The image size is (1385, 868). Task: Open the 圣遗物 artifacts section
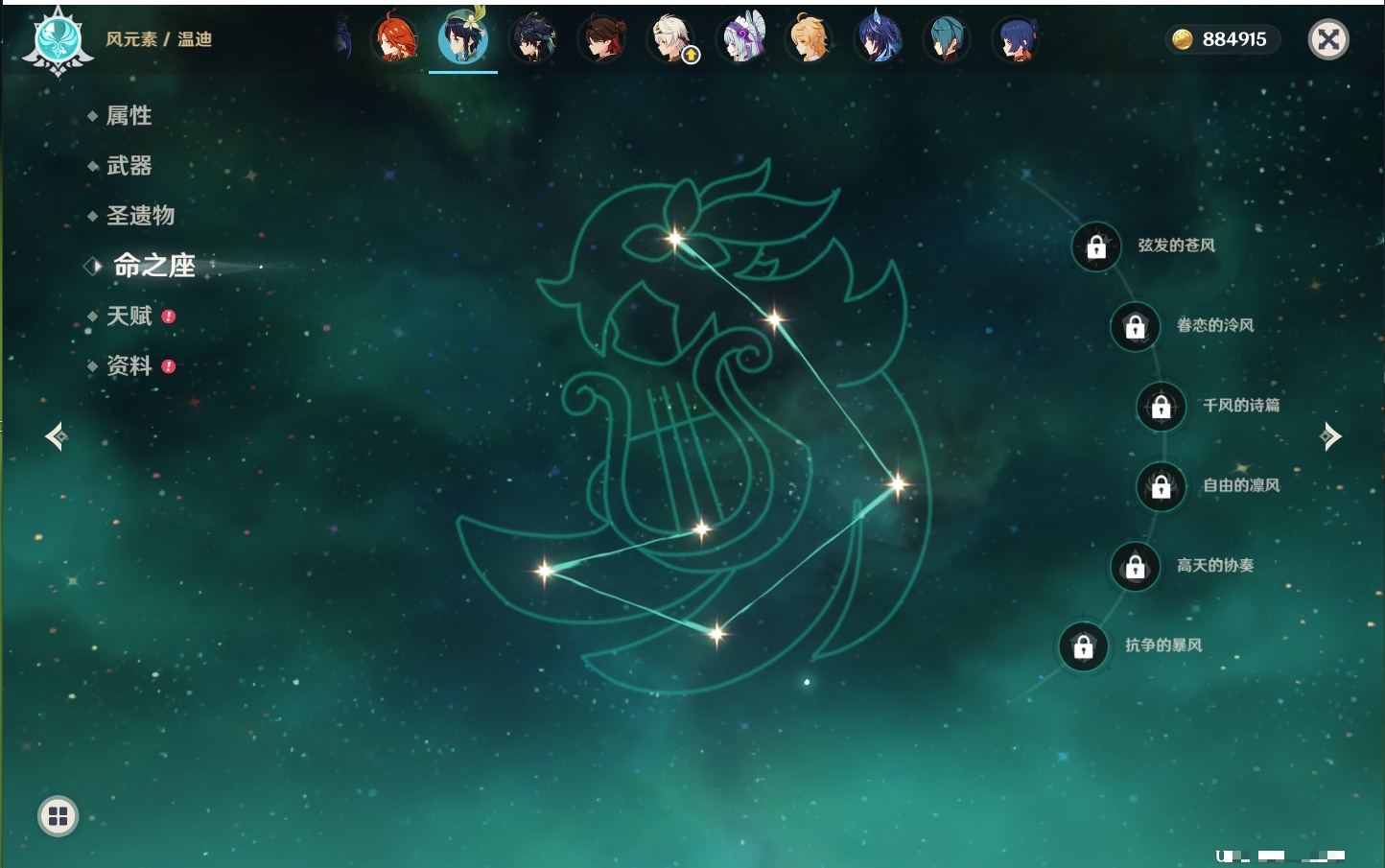(140, 216)
